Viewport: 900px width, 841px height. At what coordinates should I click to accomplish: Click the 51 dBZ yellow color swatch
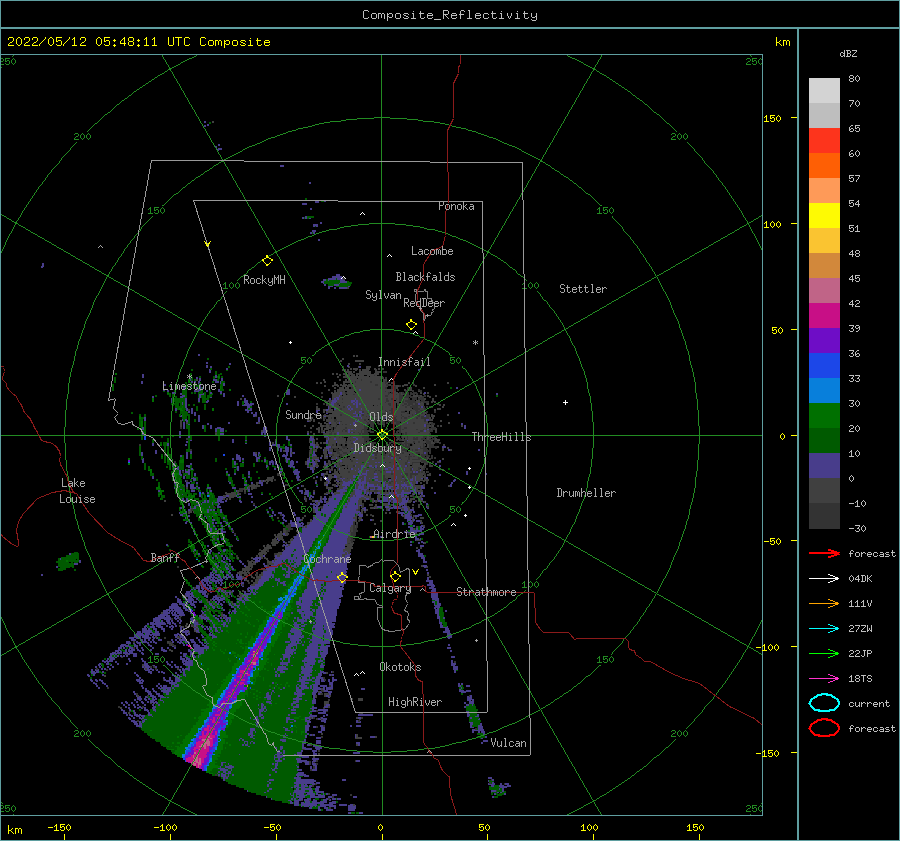(824, 215)
